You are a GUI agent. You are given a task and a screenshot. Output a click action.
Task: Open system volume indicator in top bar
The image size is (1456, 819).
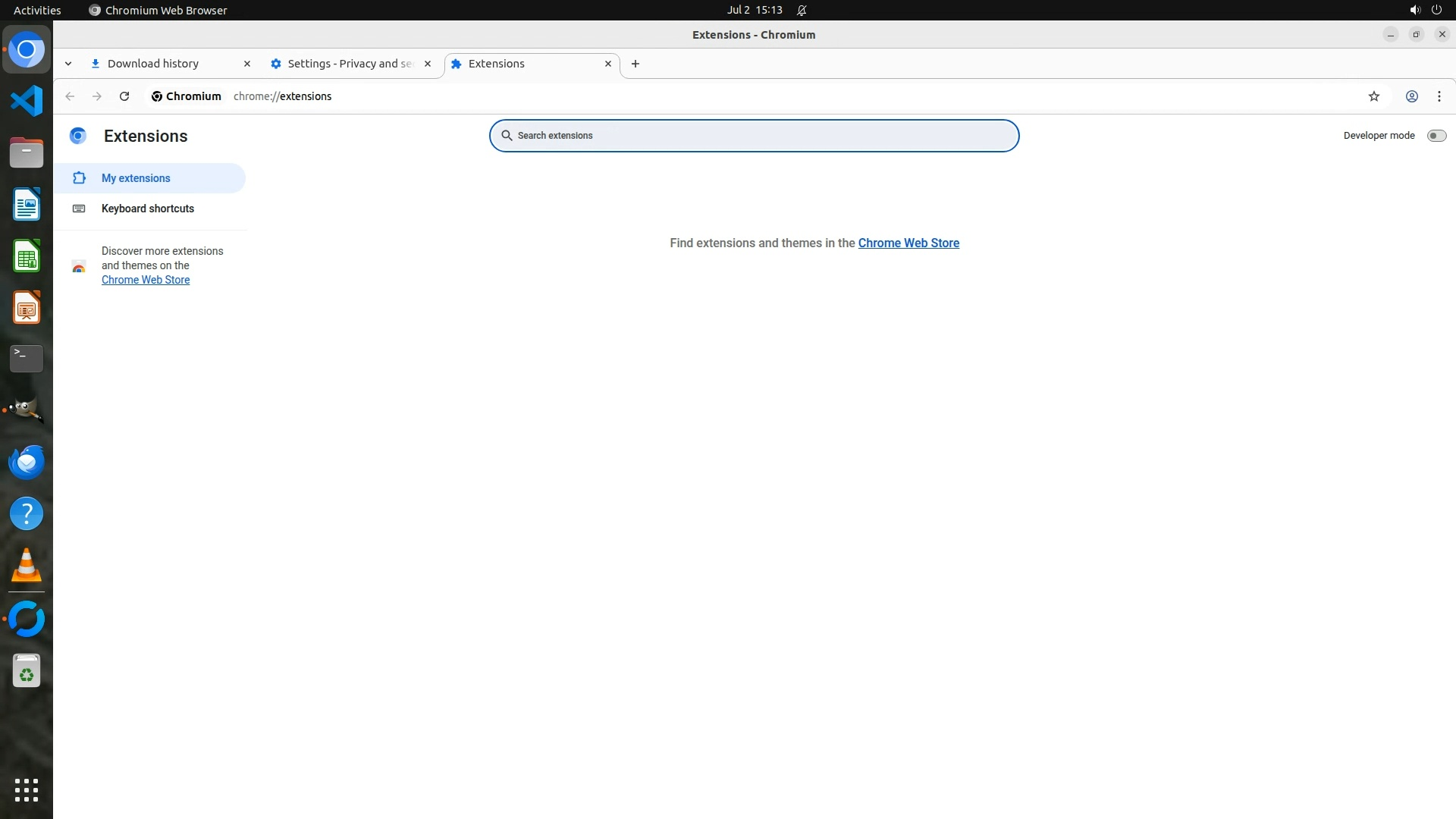tap(1414, 10)
